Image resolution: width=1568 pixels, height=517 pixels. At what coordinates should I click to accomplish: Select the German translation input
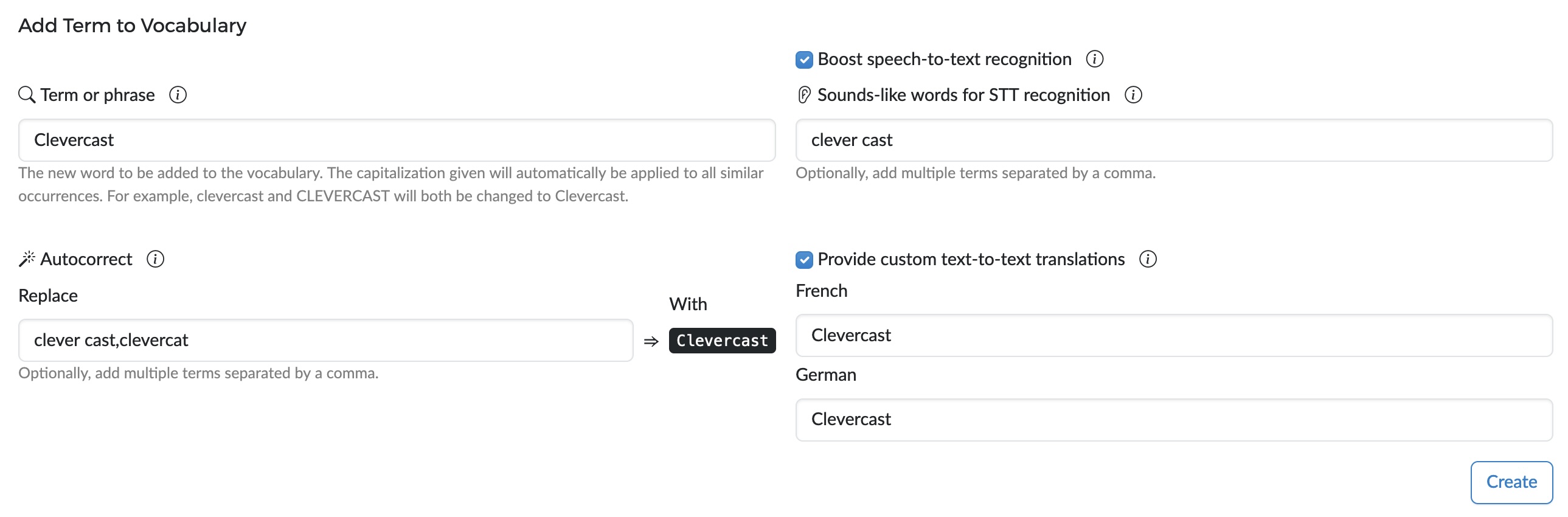(1174, 420)
